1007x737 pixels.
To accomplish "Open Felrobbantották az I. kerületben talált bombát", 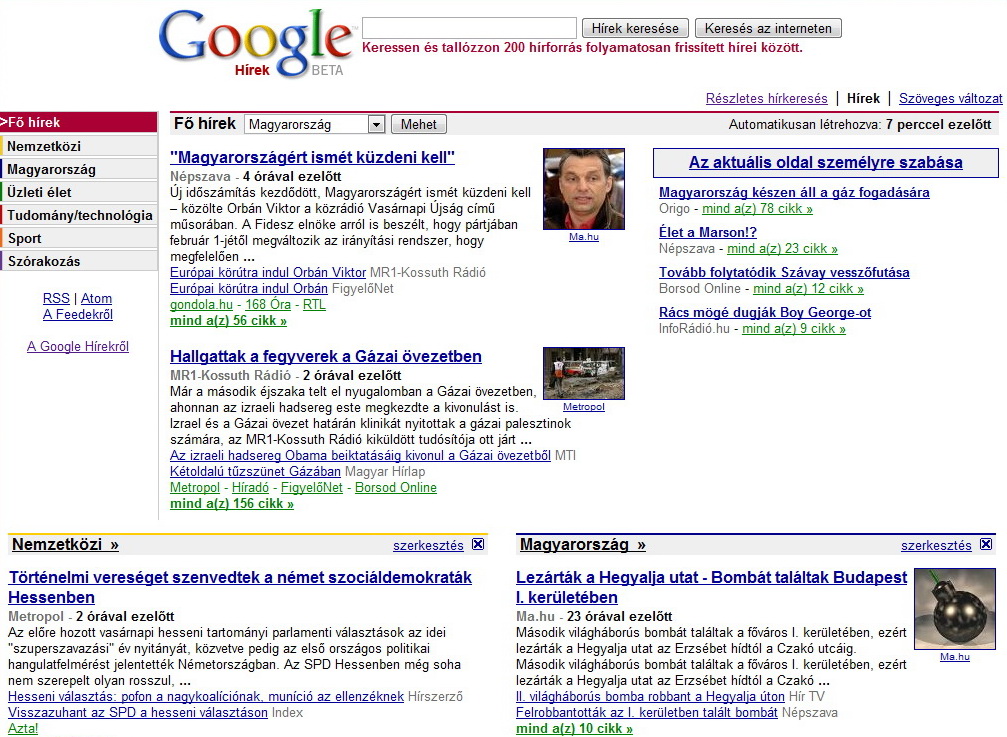I will (x=647, y=713).
